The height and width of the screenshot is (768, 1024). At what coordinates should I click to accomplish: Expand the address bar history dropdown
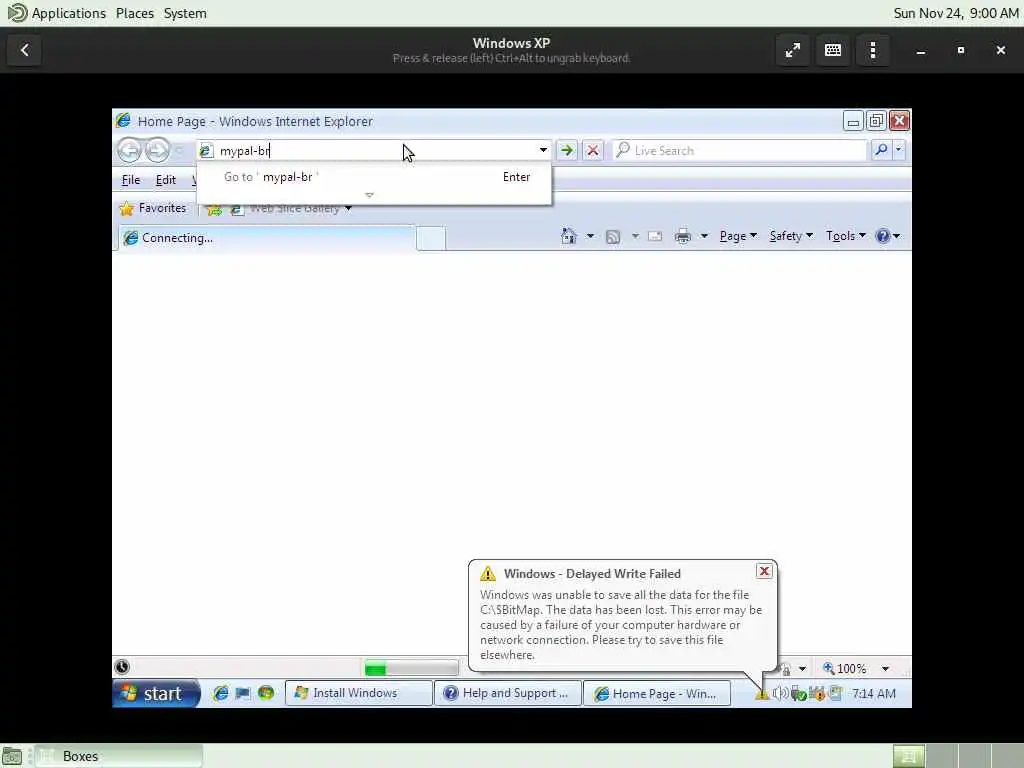(543, 150)
